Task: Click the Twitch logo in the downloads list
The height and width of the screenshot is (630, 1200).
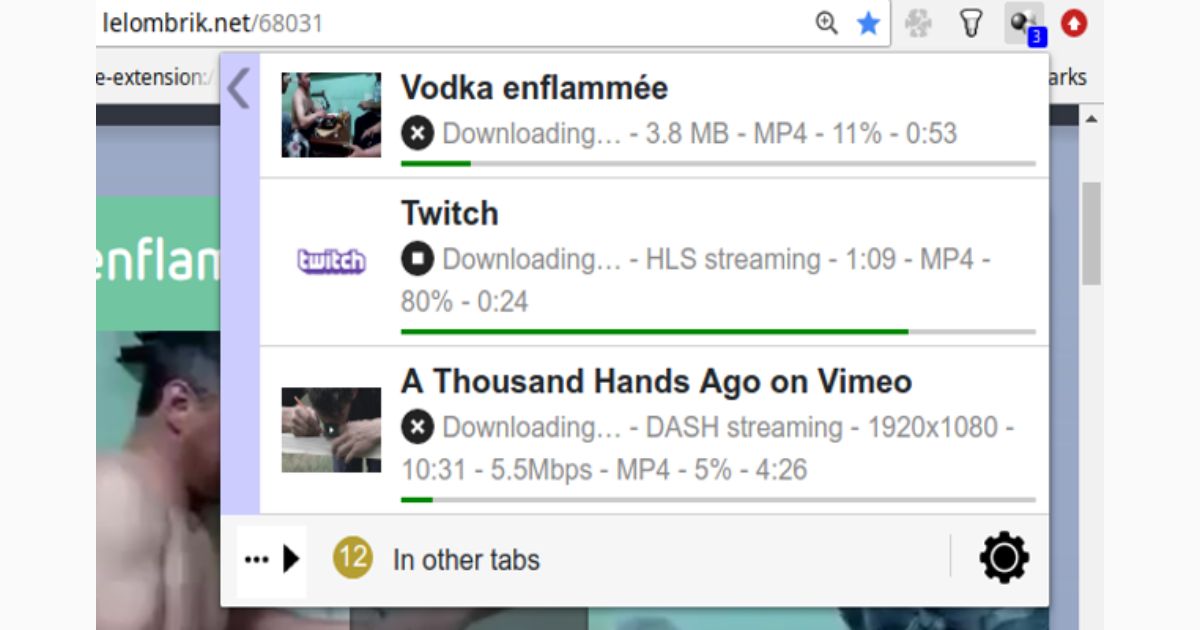Action: coord(331,260)
